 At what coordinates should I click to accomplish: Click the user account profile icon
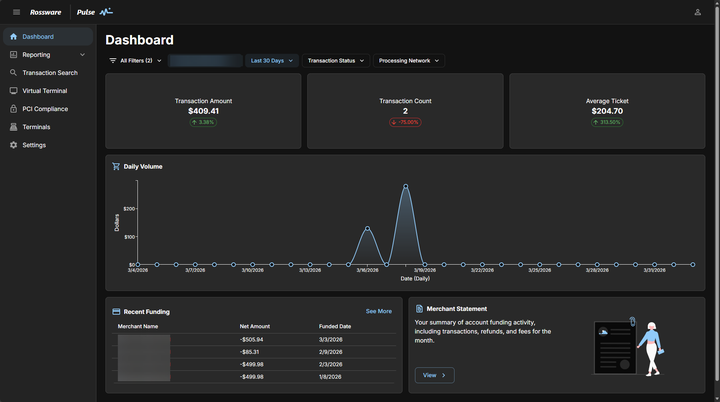[x=697, y=12]
